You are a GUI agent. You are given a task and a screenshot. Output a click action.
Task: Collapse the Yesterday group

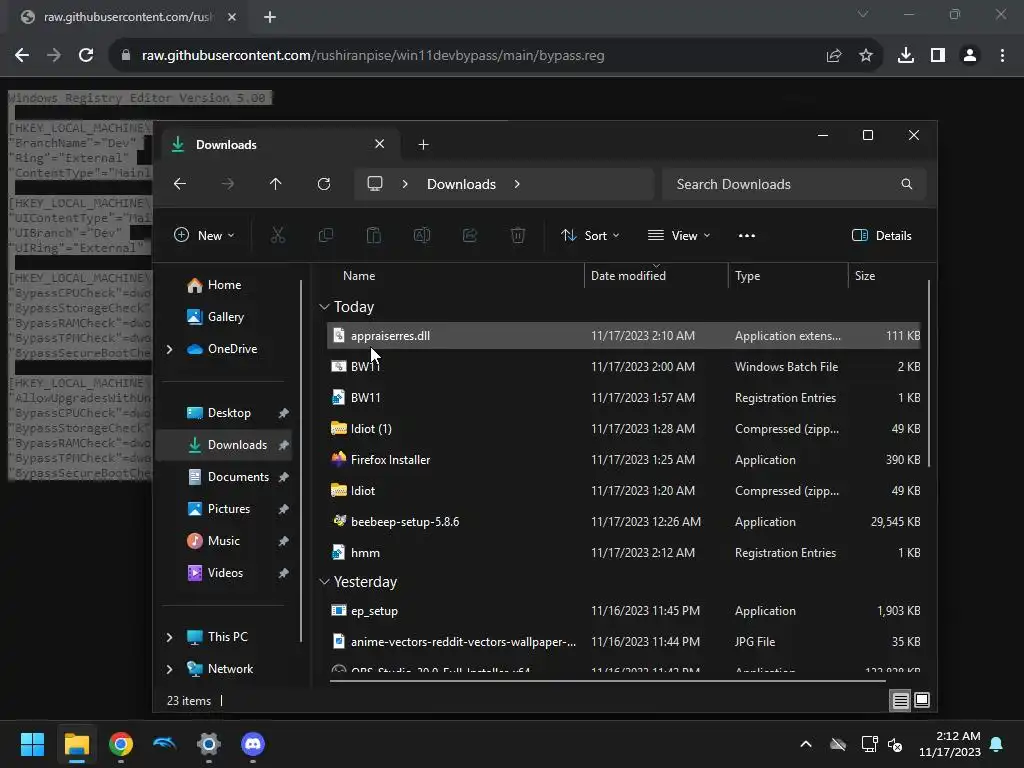[324, 582]
